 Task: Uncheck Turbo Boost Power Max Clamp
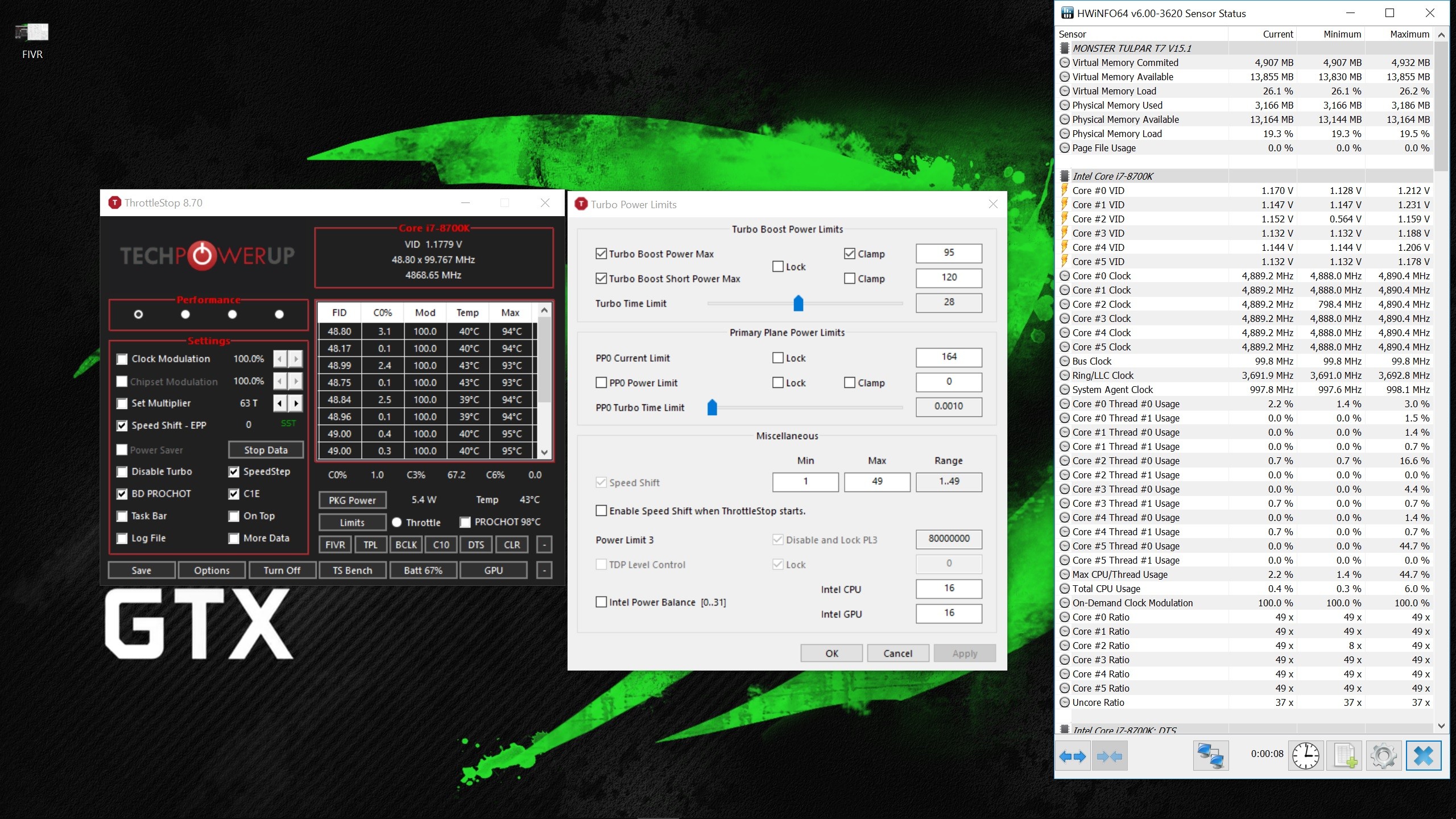point(850,254)
